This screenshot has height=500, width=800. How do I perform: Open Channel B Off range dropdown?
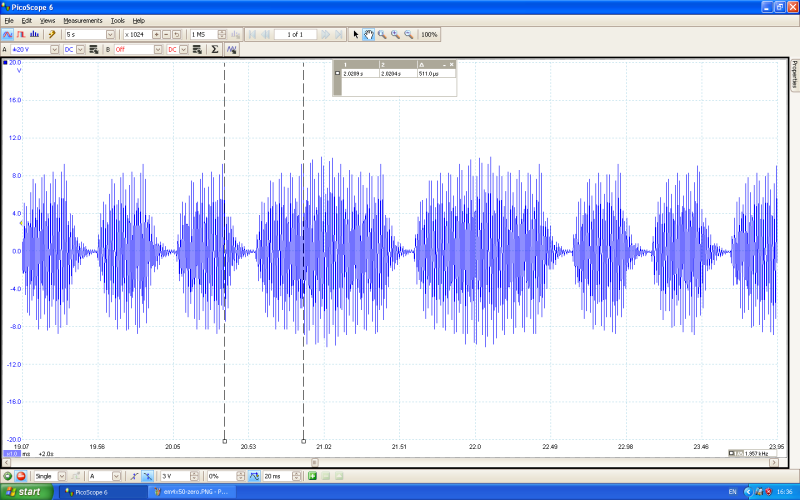[x=158, y=49]
